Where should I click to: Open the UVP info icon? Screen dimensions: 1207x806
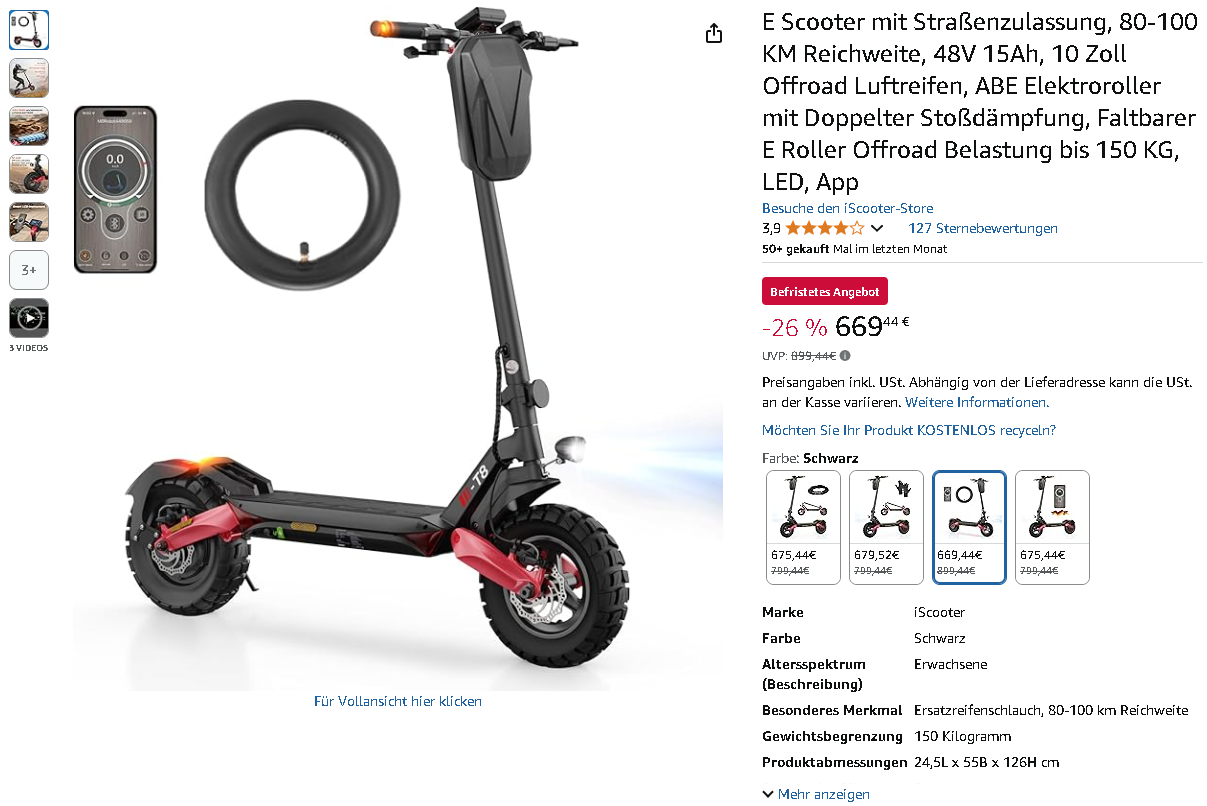pyautogui.click(x=845, y=355)
